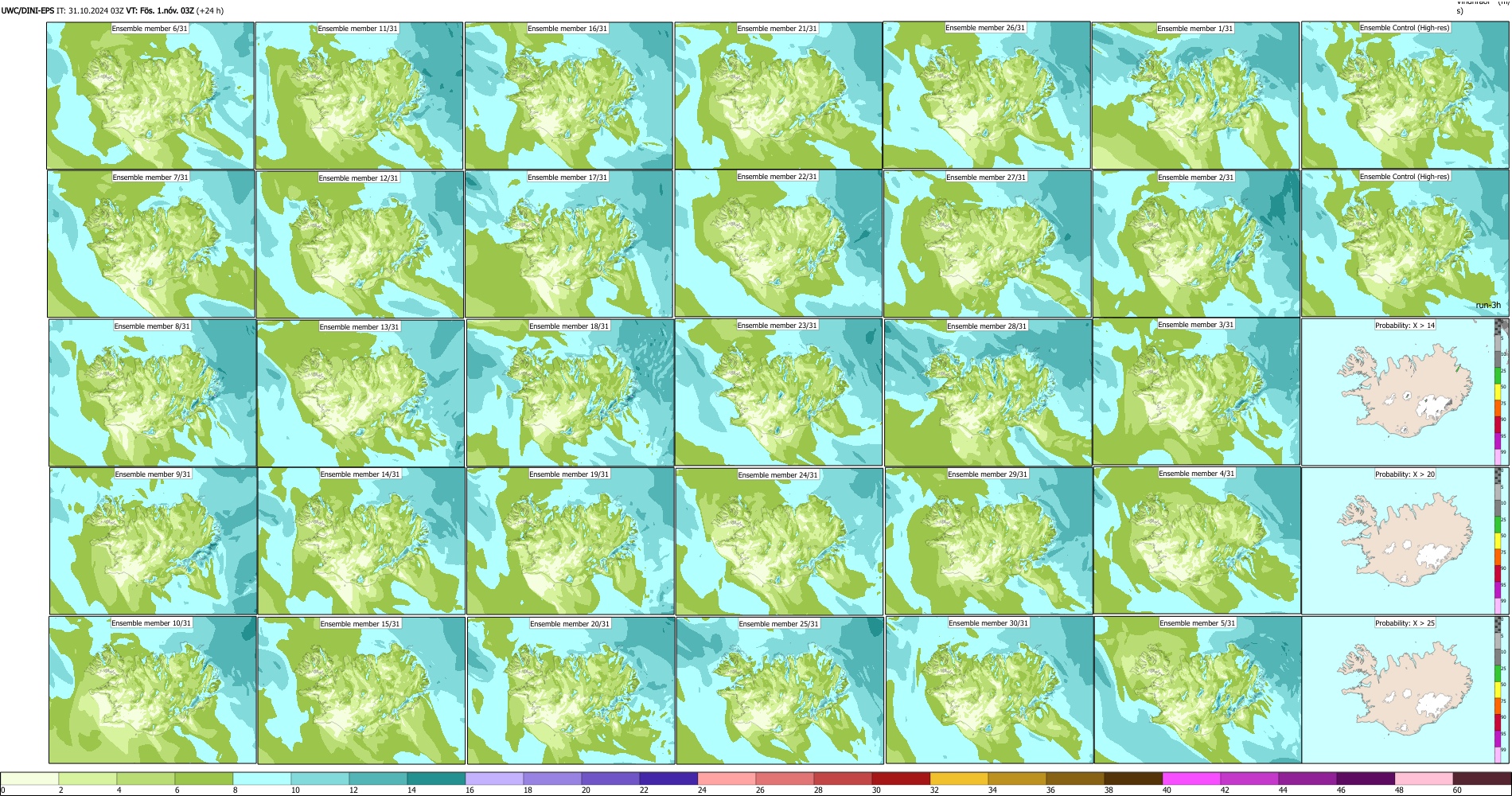Screen dimensions: 1512x796
Task: Pick the pale yellow 0–2 legend swatch
Action: 29,778
